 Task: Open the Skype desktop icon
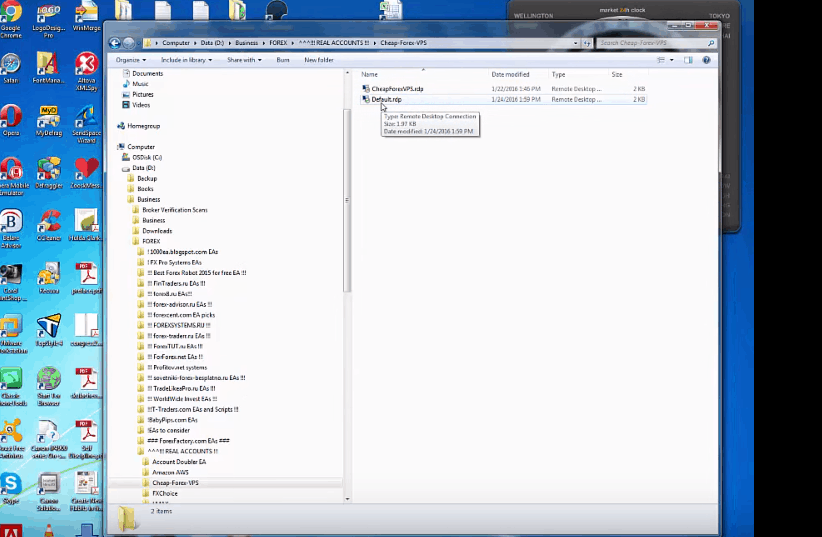pyautogui.click(x=11, y=487)
